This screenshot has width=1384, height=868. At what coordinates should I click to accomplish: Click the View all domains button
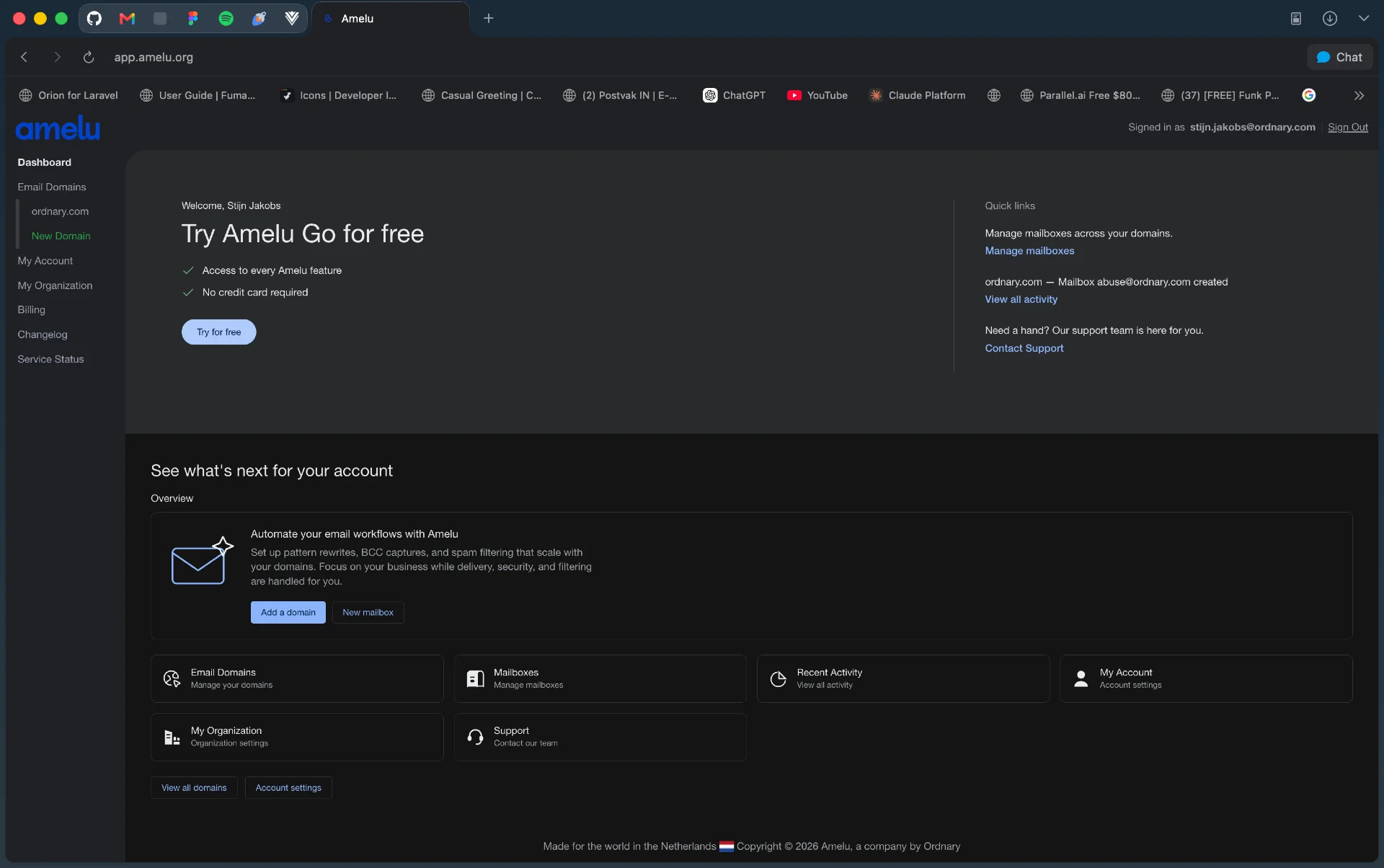(194, 787)
